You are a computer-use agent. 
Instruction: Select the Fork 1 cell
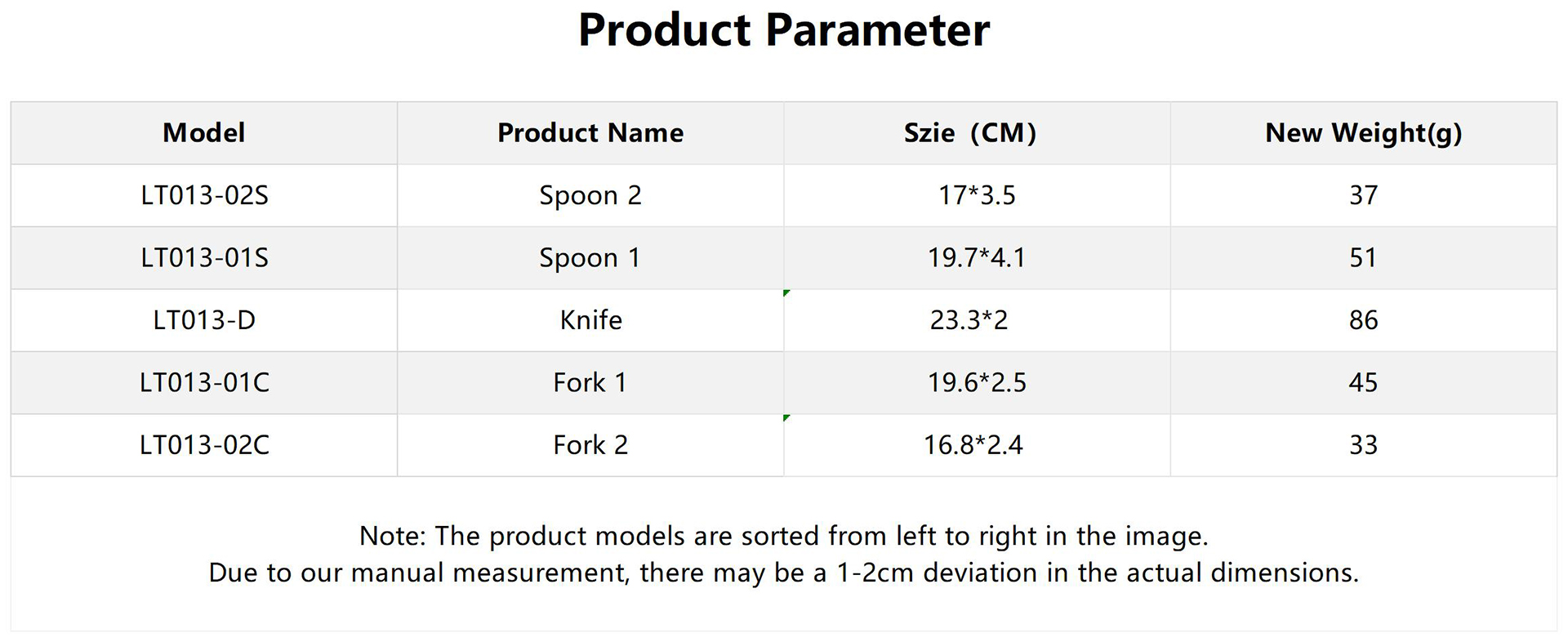point(590,383)
